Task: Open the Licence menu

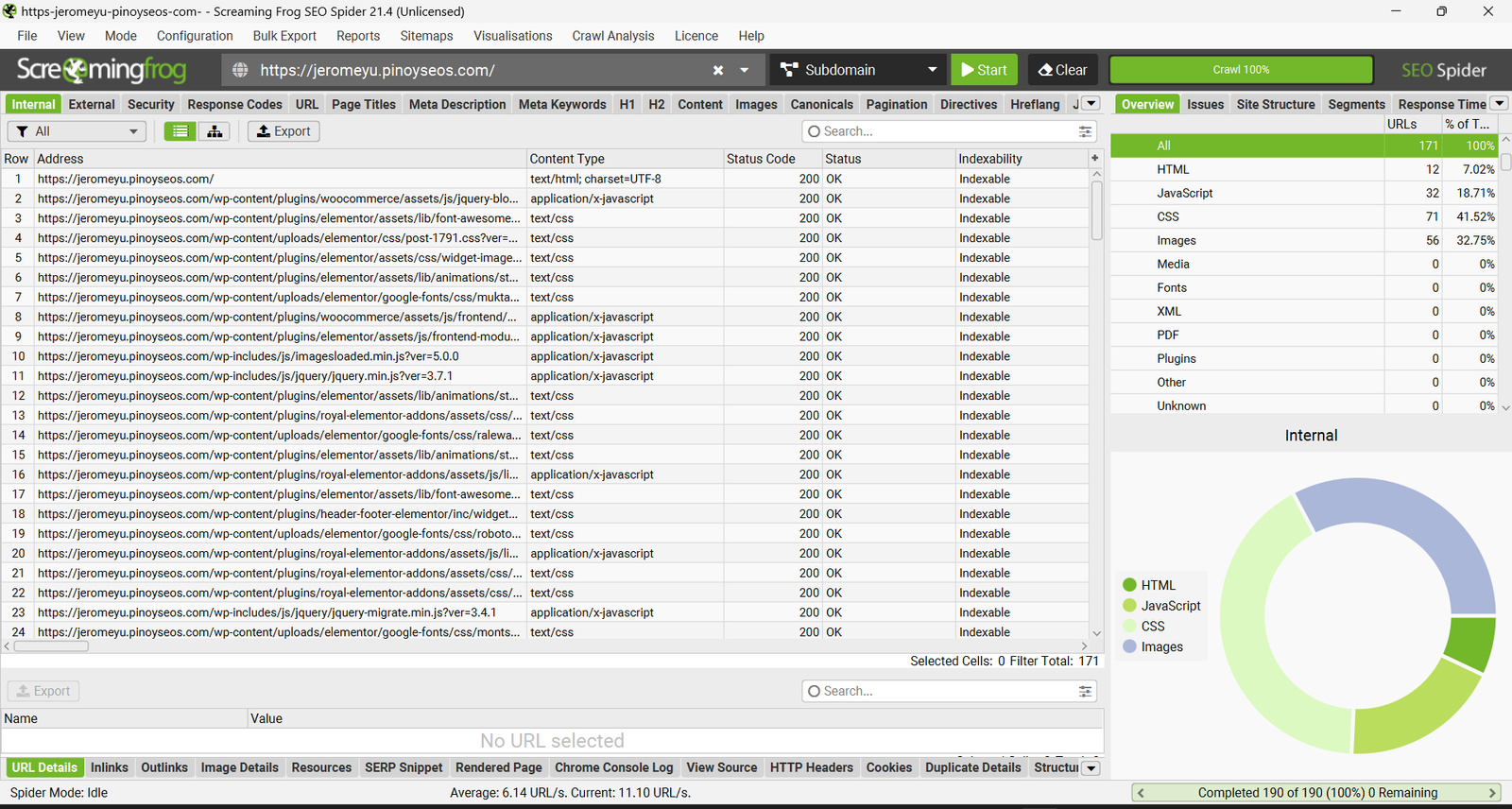Action: (x=696, y=36)
